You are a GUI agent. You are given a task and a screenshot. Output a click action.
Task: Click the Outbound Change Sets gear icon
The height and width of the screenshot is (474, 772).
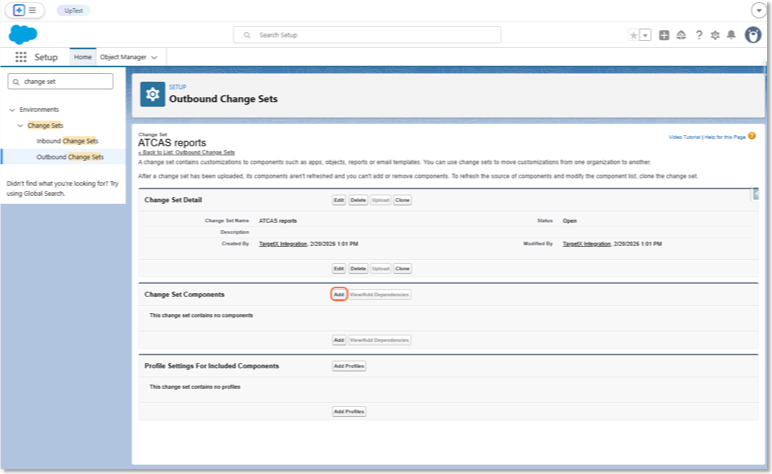[x=153, y=94]
